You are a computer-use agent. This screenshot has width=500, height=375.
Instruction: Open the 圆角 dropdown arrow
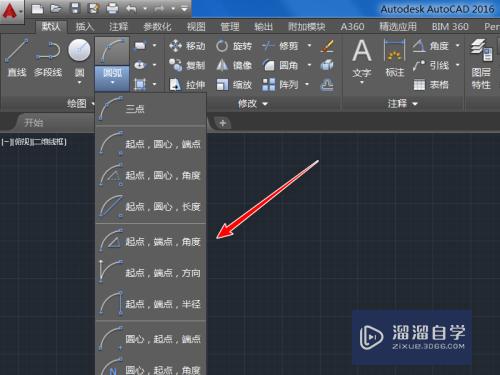pos(309,65)
